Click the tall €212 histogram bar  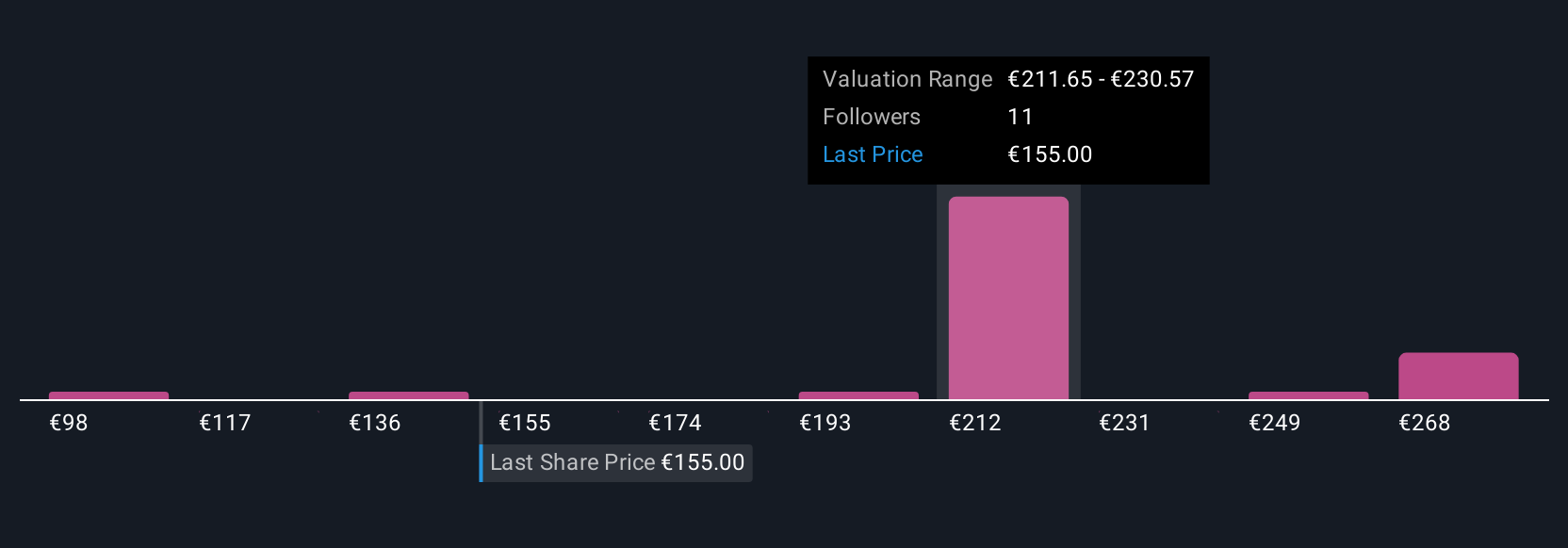(x=1008, y=298)
